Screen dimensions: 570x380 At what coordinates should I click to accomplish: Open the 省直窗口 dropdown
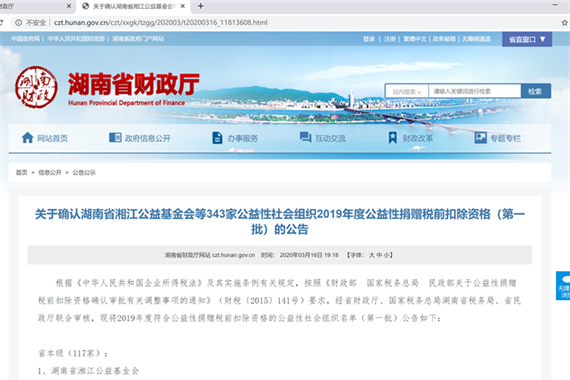[x=527, y=39]
